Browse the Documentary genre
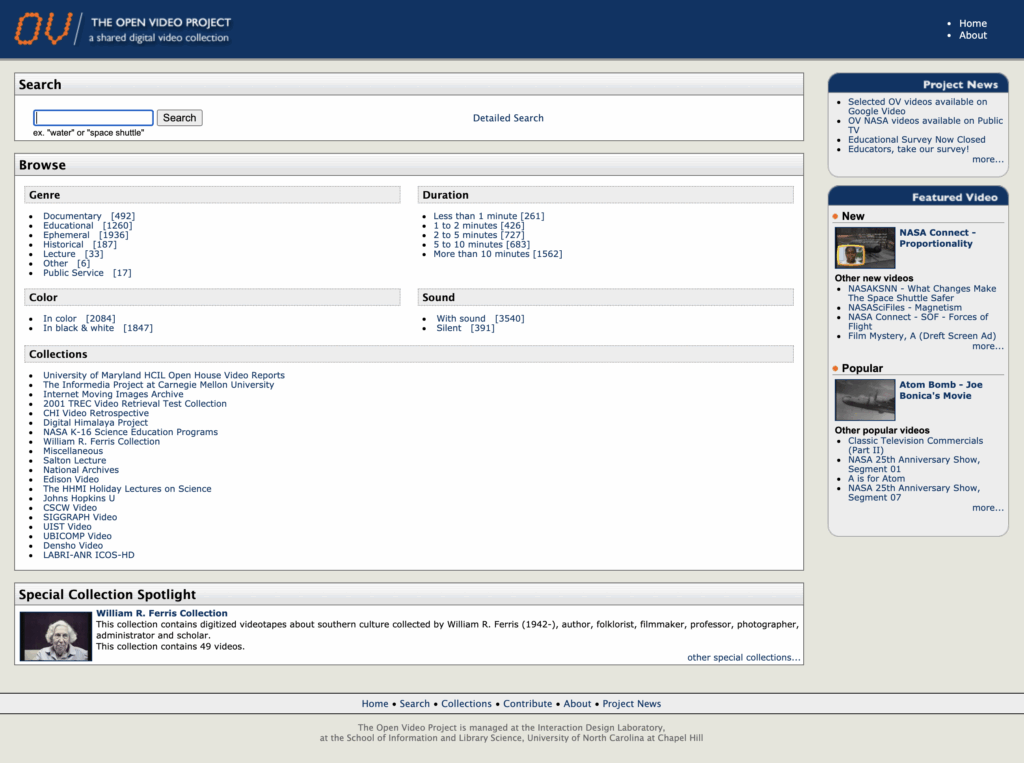This screenshot has height=763, width=1024. tap(72, 216)
